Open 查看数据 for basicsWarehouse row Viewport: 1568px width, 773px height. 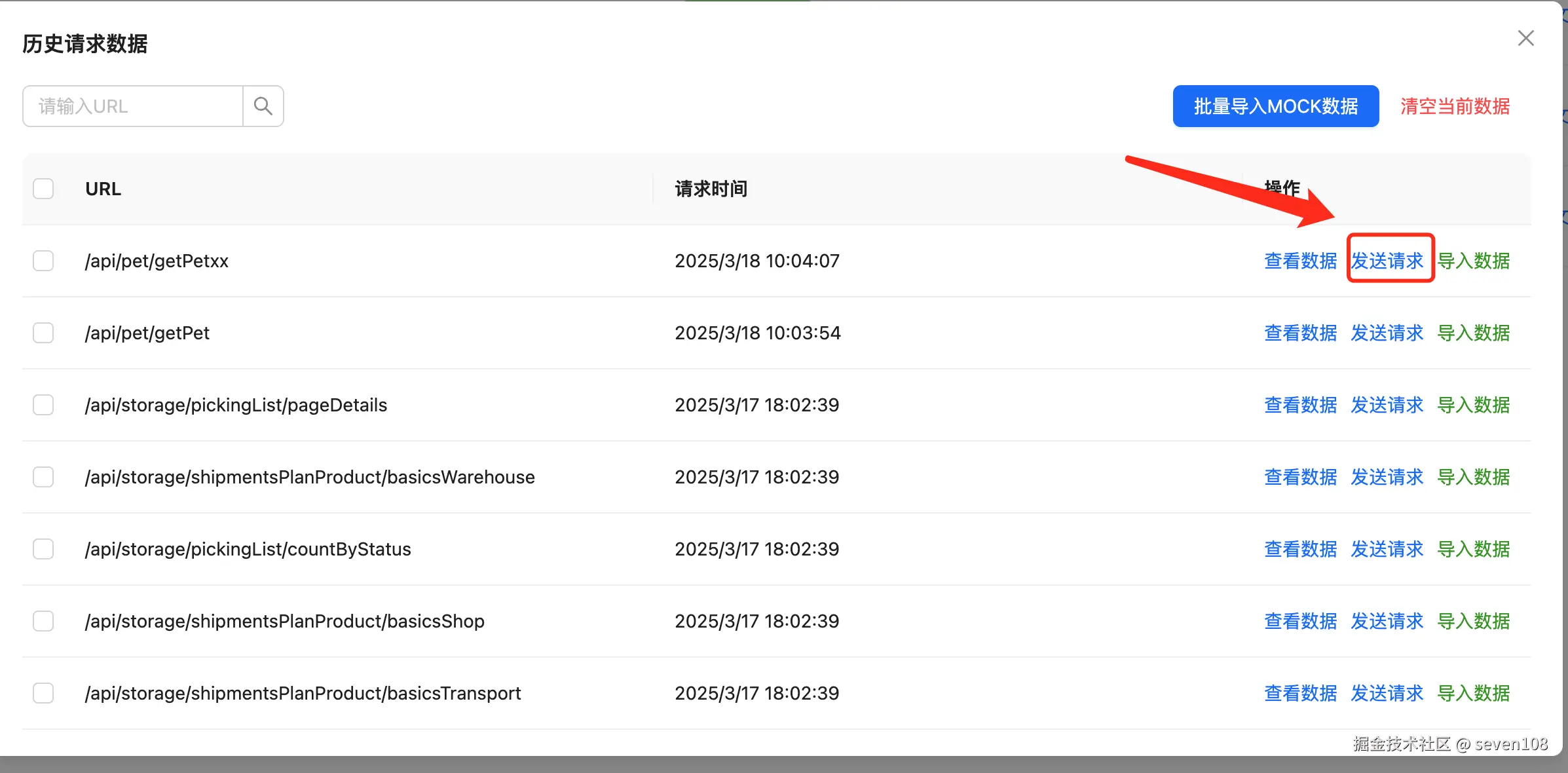coord(1300,477)
